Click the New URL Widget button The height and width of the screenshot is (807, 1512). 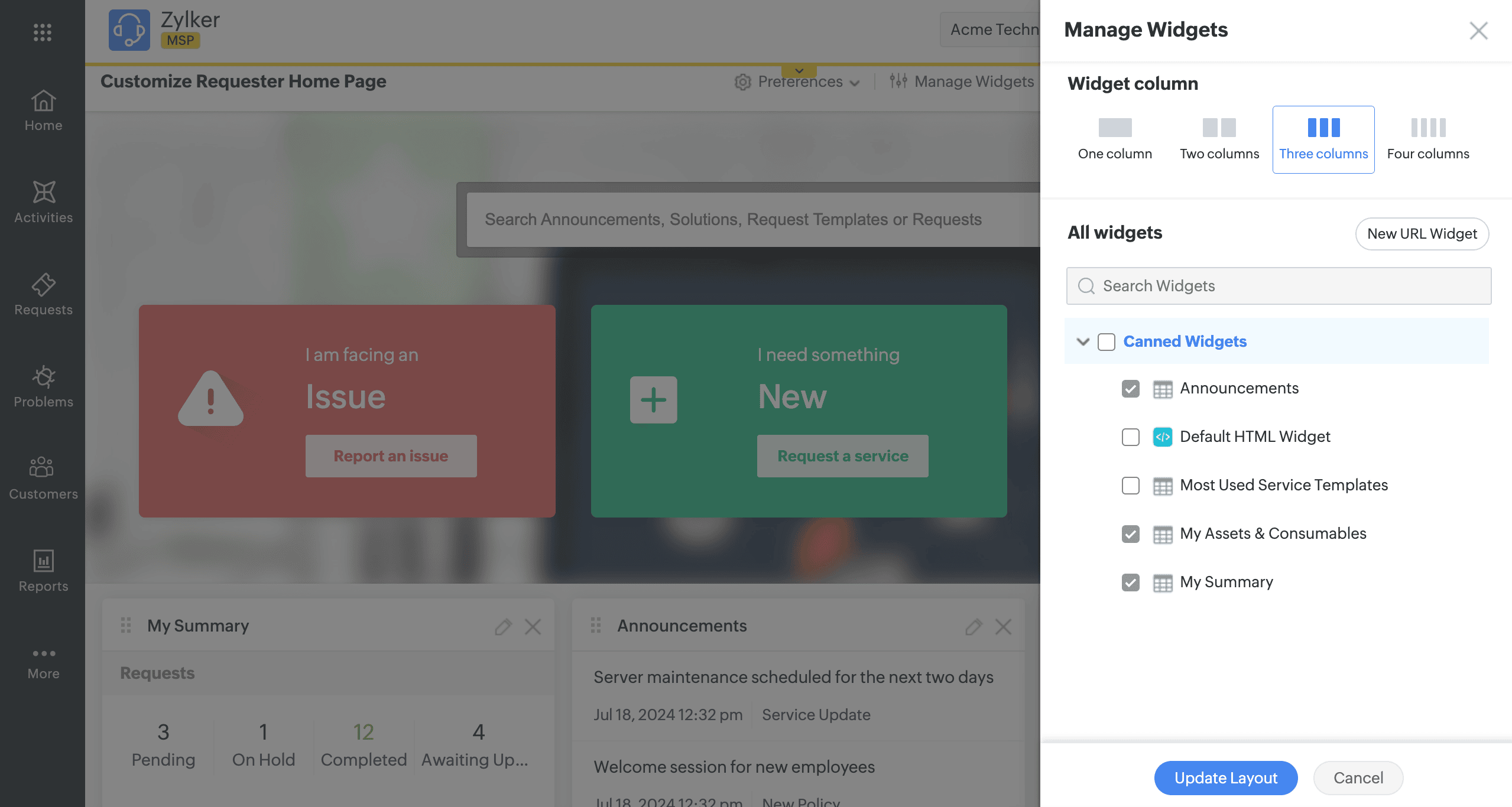pos(1422,234)
